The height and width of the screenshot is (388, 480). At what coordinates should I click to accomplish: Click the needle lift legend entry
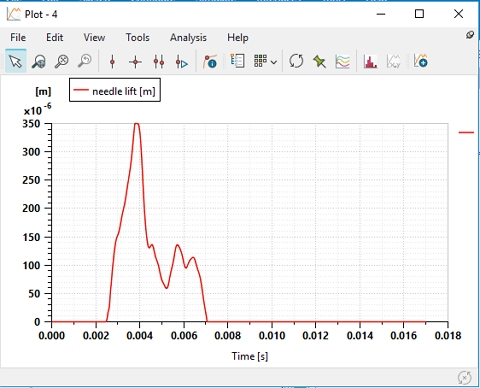point(115,90)
